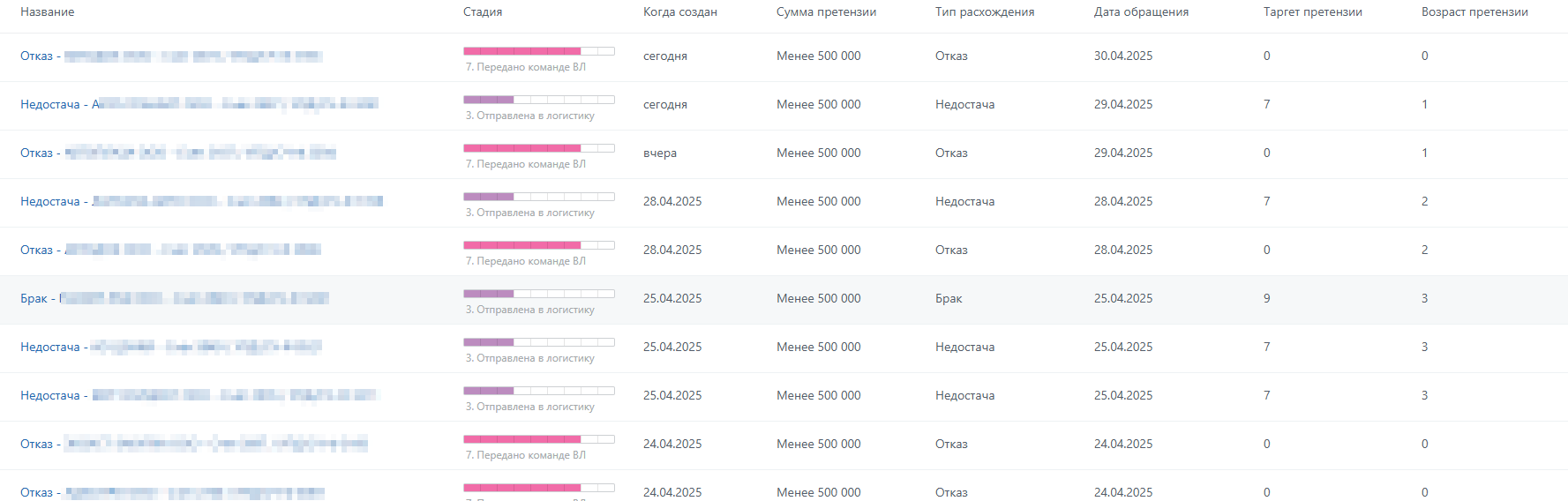The height and width of the screenshot is (501, 1568).
Task: Open the Отказ claim created вчера
Action: tap(178, 153)
